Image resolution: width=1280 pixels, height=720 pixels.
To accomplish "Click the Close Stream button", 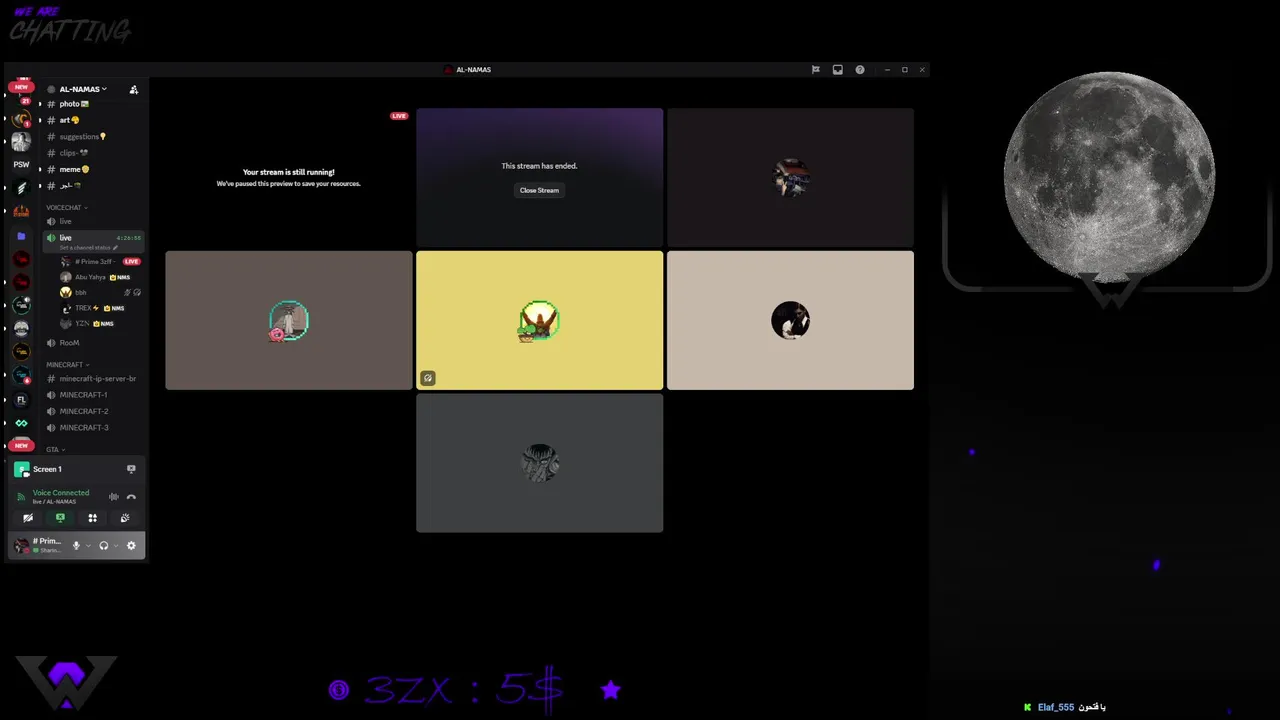I will [x=539, y=190].
